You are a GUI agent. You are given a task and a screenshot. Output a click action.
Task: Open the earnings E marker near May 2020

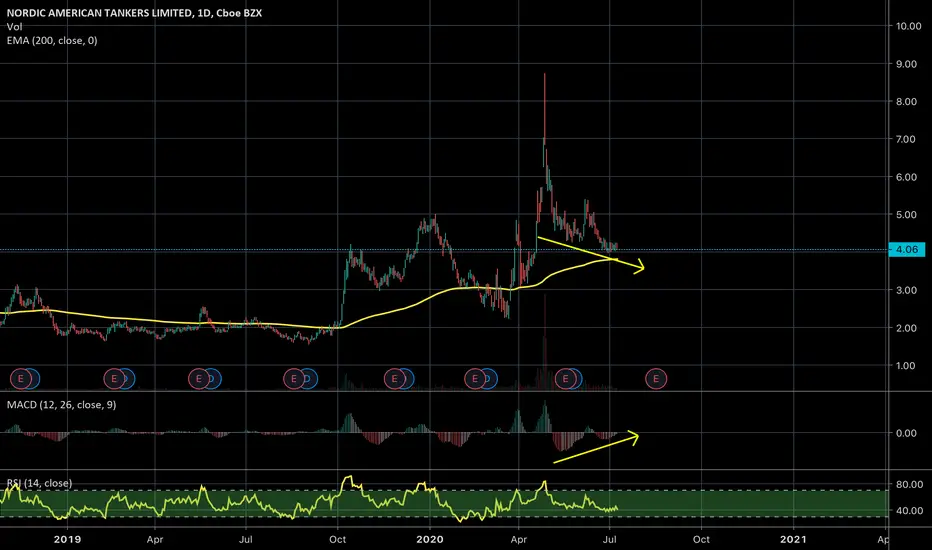[x=565, y=379]
